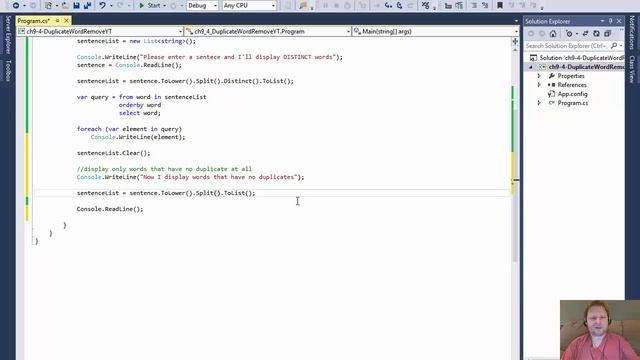Pin the Program.cs tab

click(x=58, y=20)
